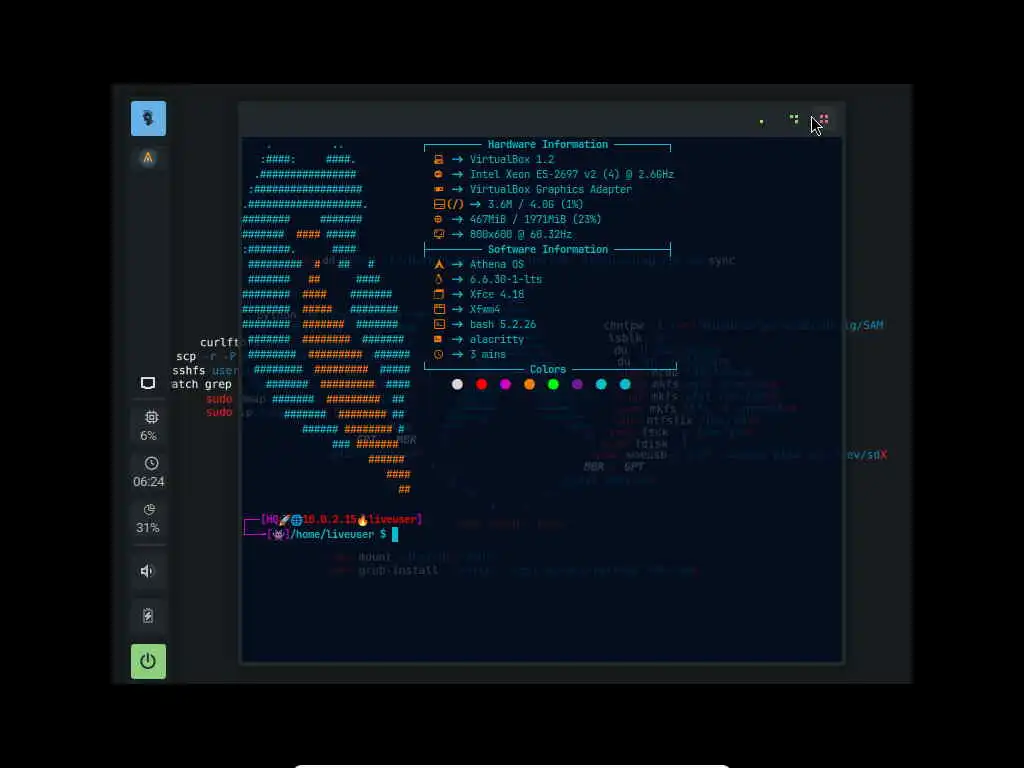This screenshot has width=1024, height=768.
Task: Click the white color dot
Action: click(457, 384)
